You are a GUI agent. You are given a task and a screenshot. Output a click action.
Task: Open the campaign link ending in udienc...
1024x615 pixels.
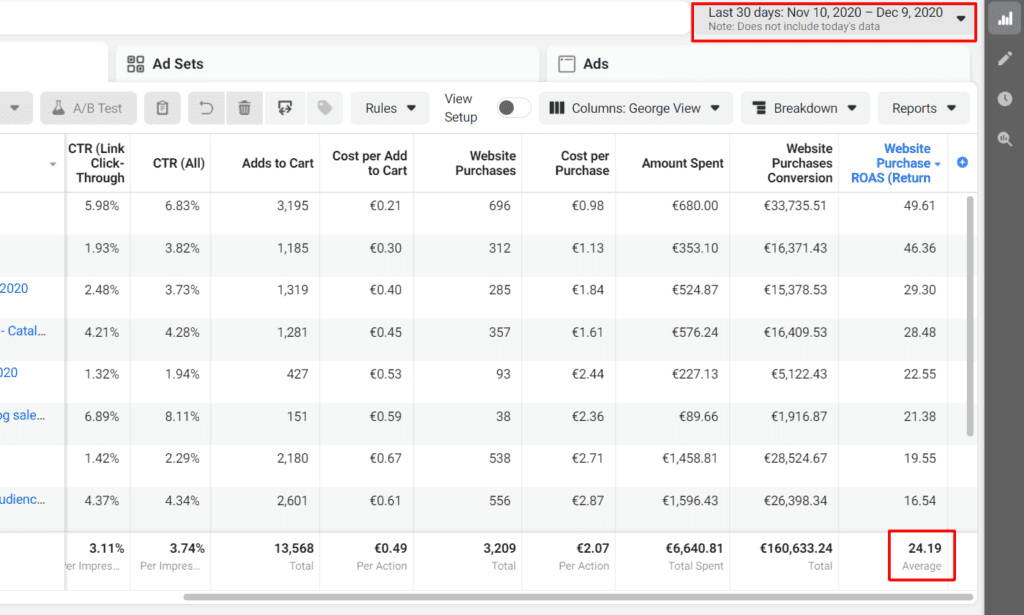tap(22, 499)
